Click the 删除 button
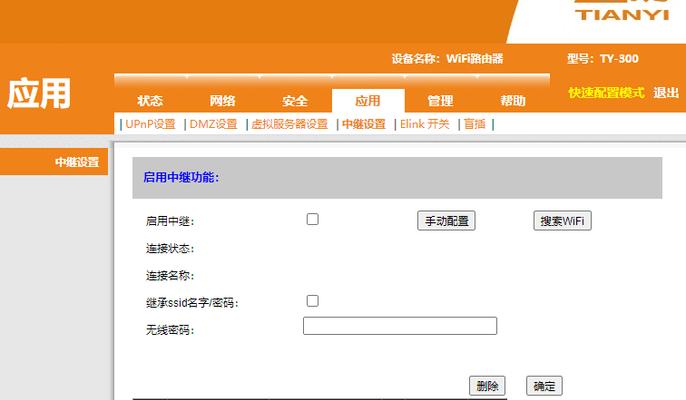This screenshot has width=686, height=400. (x=487, y=386)
